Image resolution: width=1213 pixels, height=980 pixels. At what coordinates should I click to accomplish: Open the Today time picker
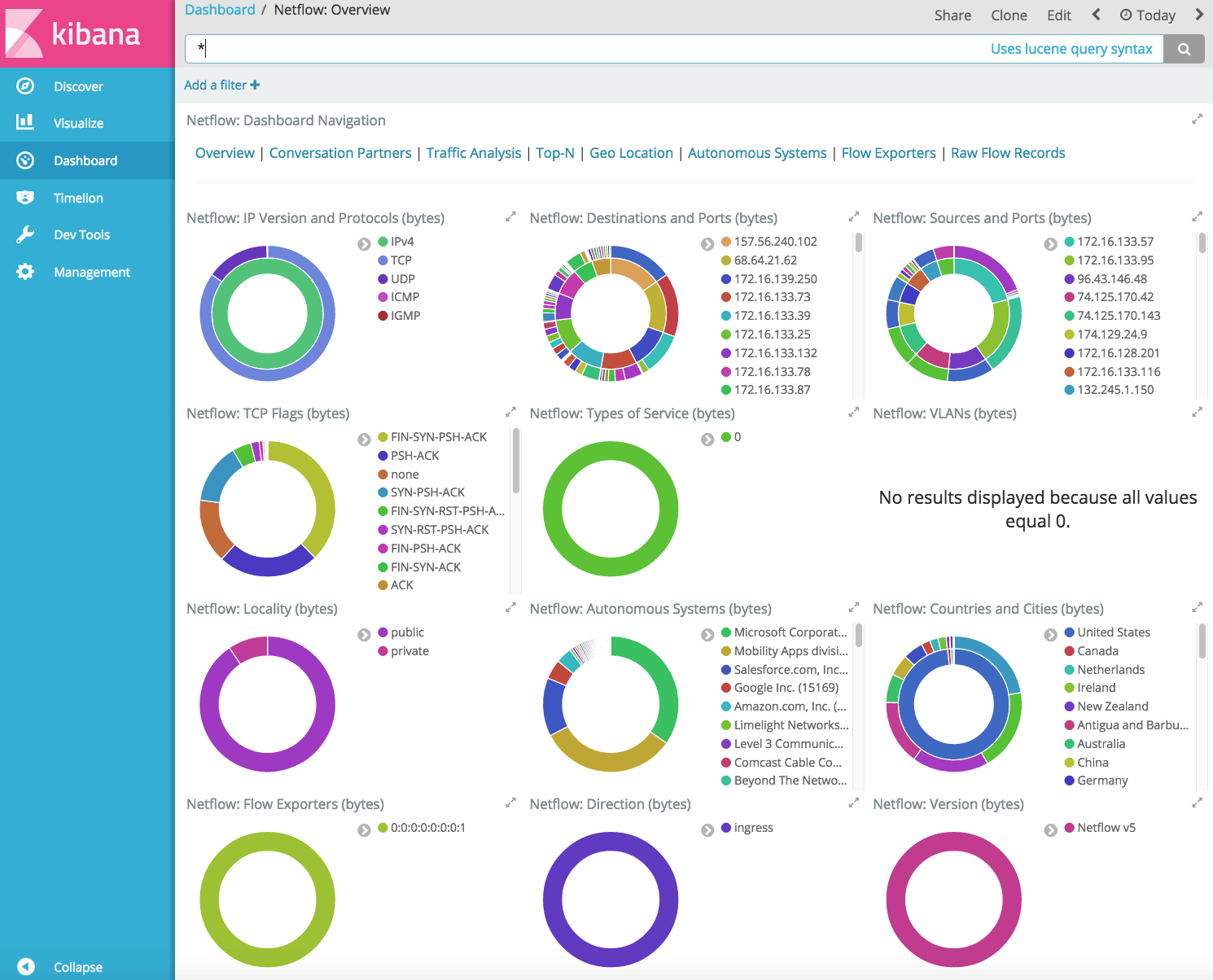1147,15
